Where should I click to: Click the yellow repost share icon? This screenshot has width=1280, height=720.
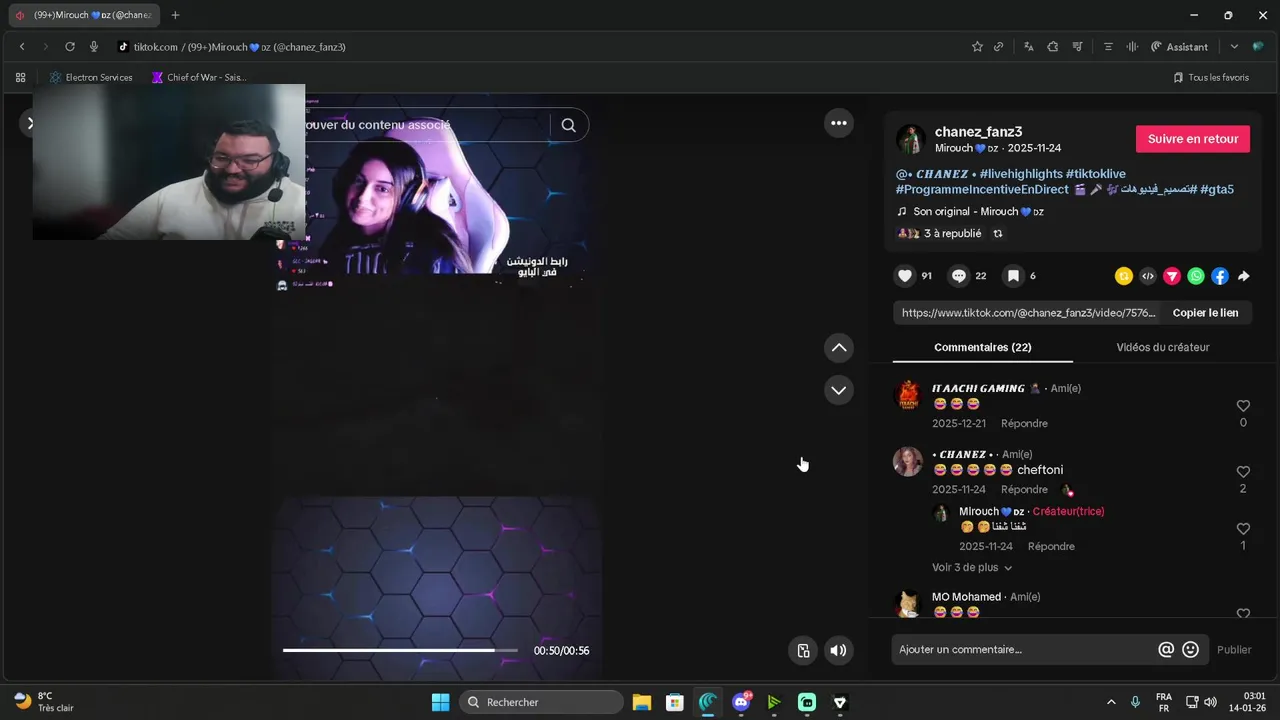pos(1124,276)
